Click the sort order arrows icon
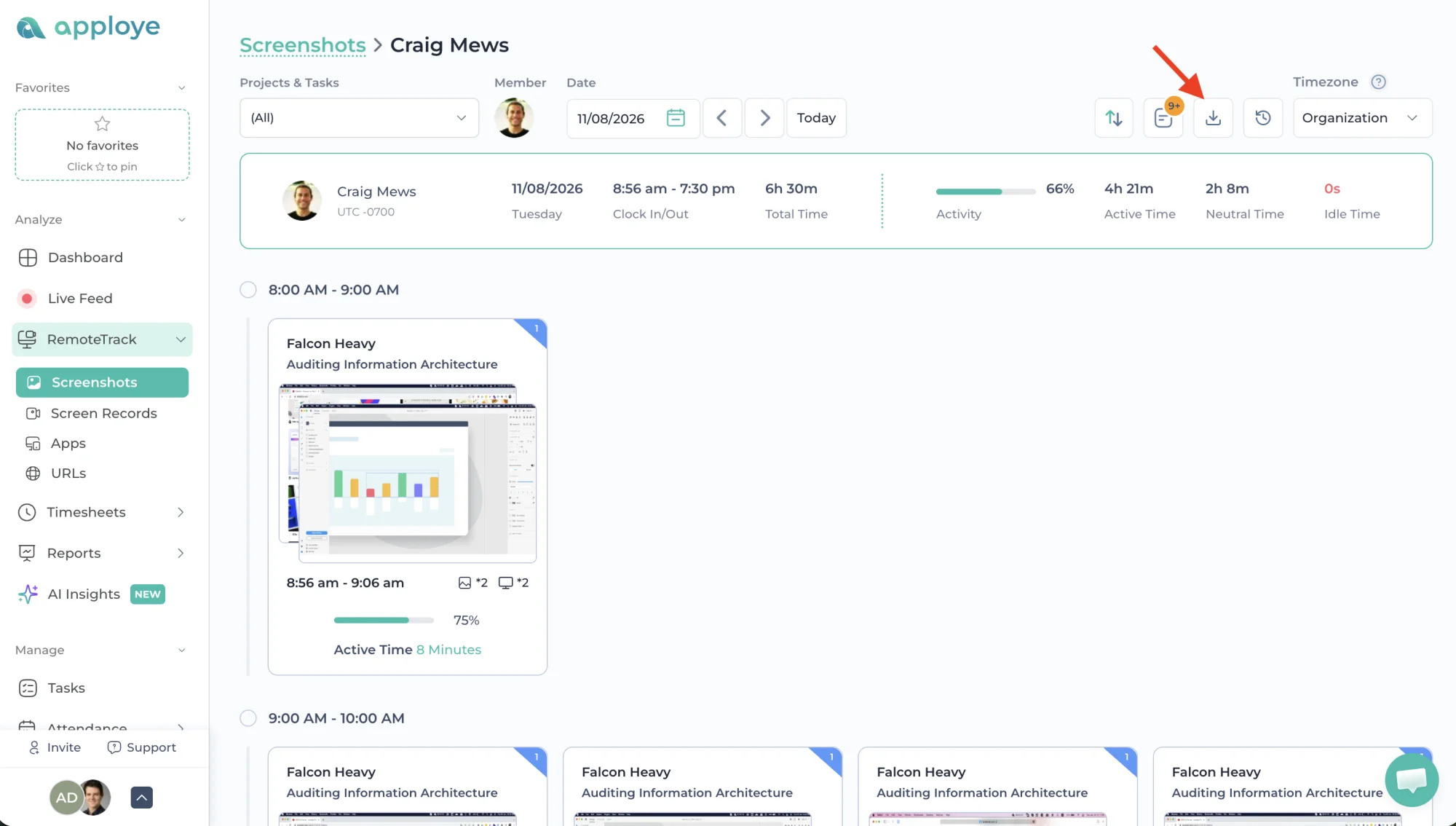The image size is (1456, 826). [x=1114, y=118]
